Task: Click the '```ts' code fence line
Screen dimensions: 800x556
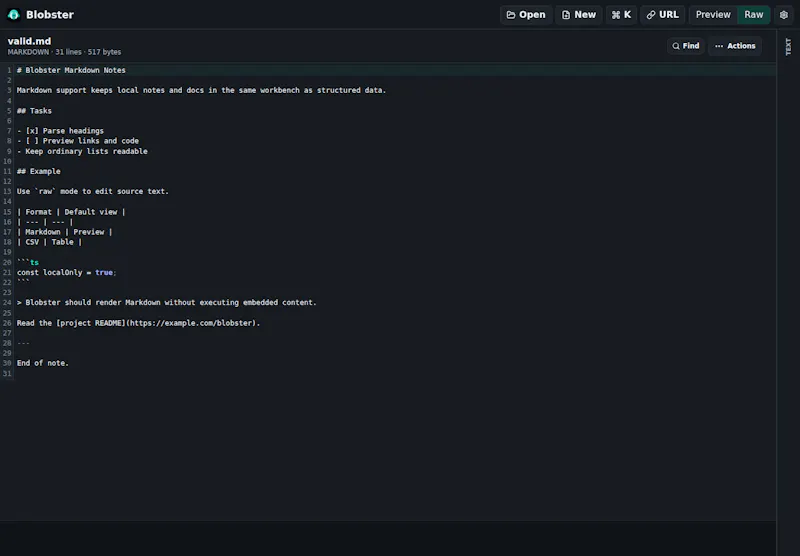Action: 28,262
